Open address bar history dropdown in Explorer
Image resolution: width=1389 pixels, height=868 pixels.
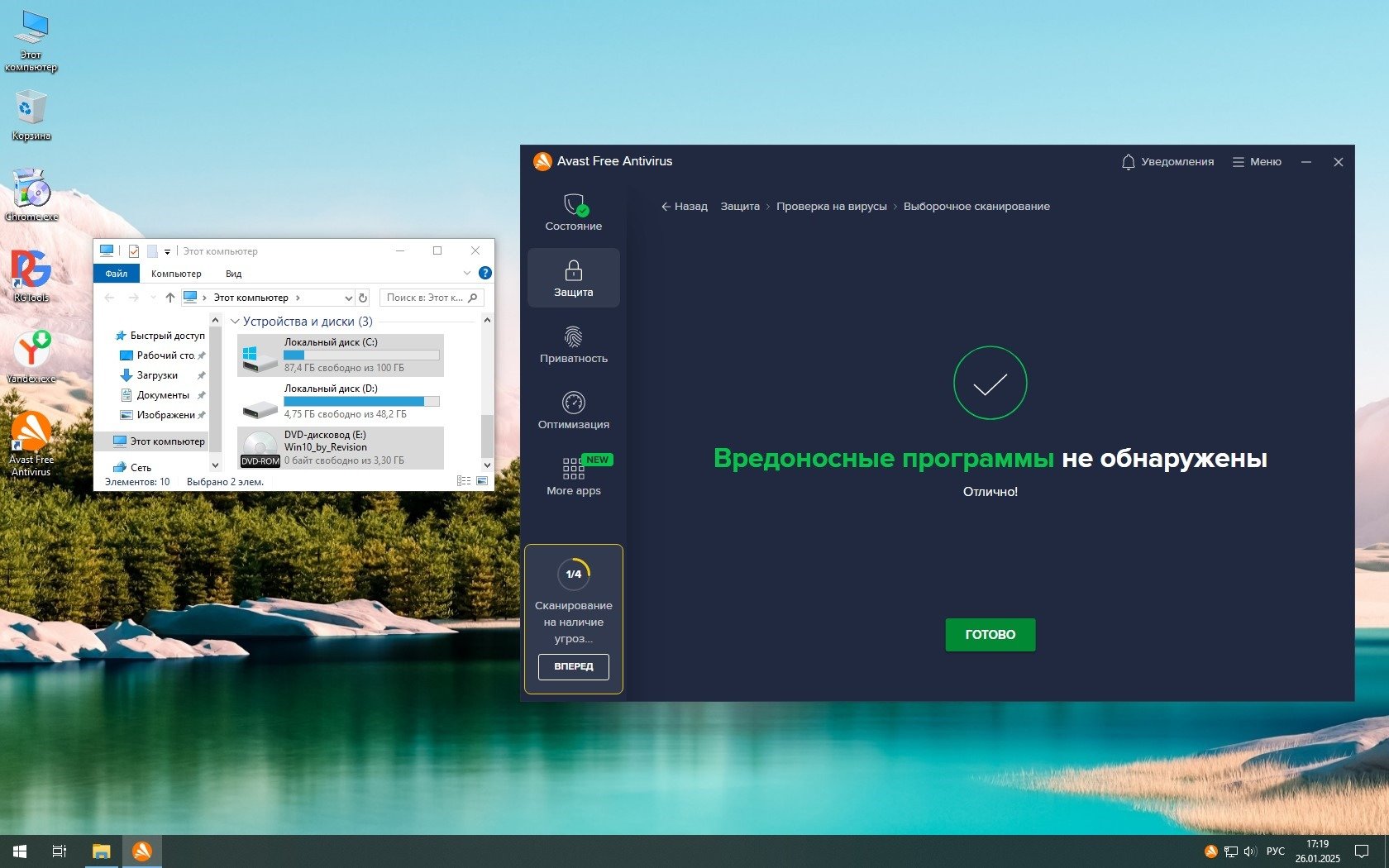click(x=348, y=298)
